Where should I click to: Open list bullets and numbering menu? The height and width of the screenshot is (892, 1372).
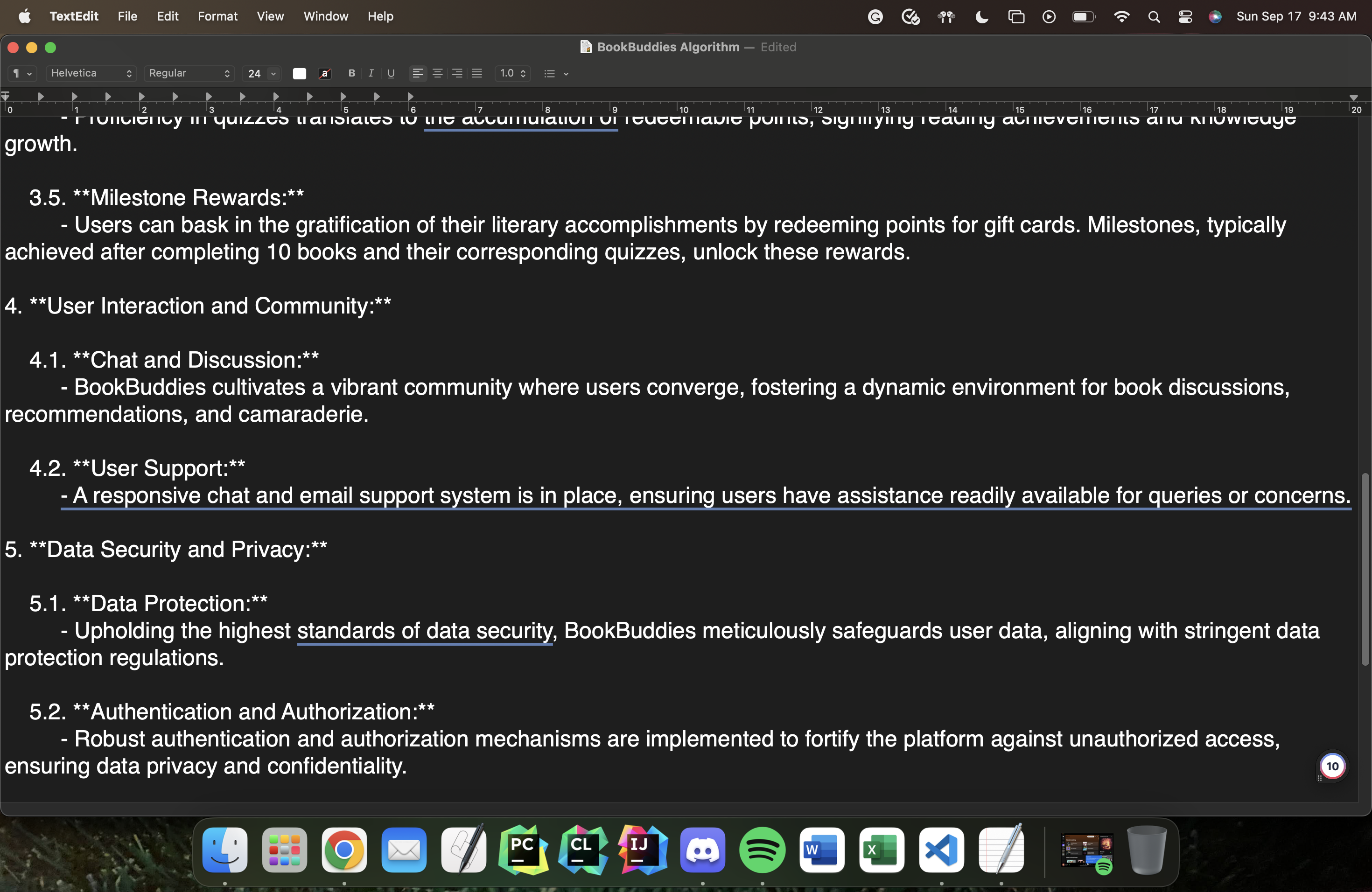tap(556, 73)
